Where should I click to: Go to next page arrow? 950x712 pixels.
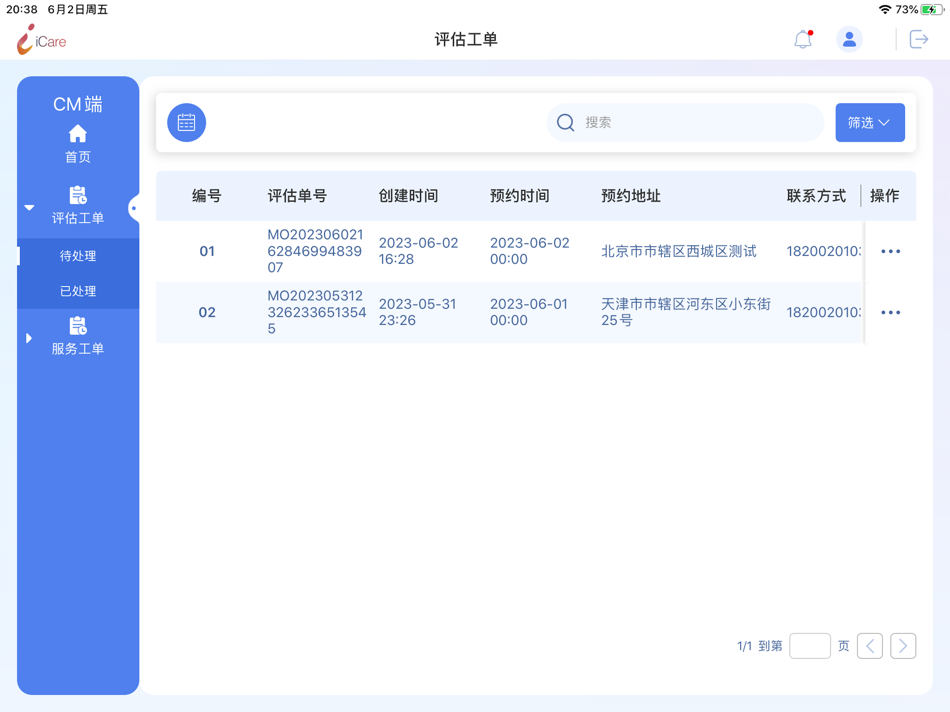point(903,646)
